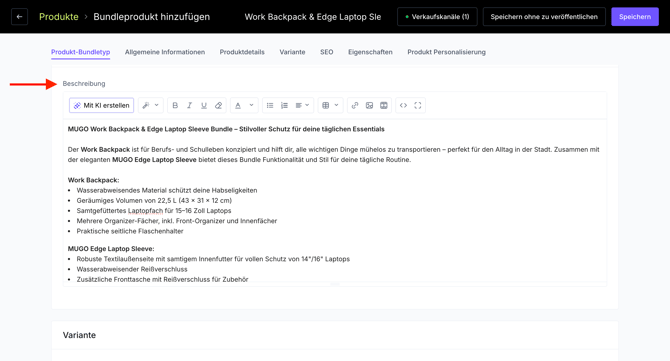Click bullet 'Wasserabweisendes Material schützt deine Habseligkeiten'
The height and width of the screenshot is (361, 670).
[x=167, y=190]
